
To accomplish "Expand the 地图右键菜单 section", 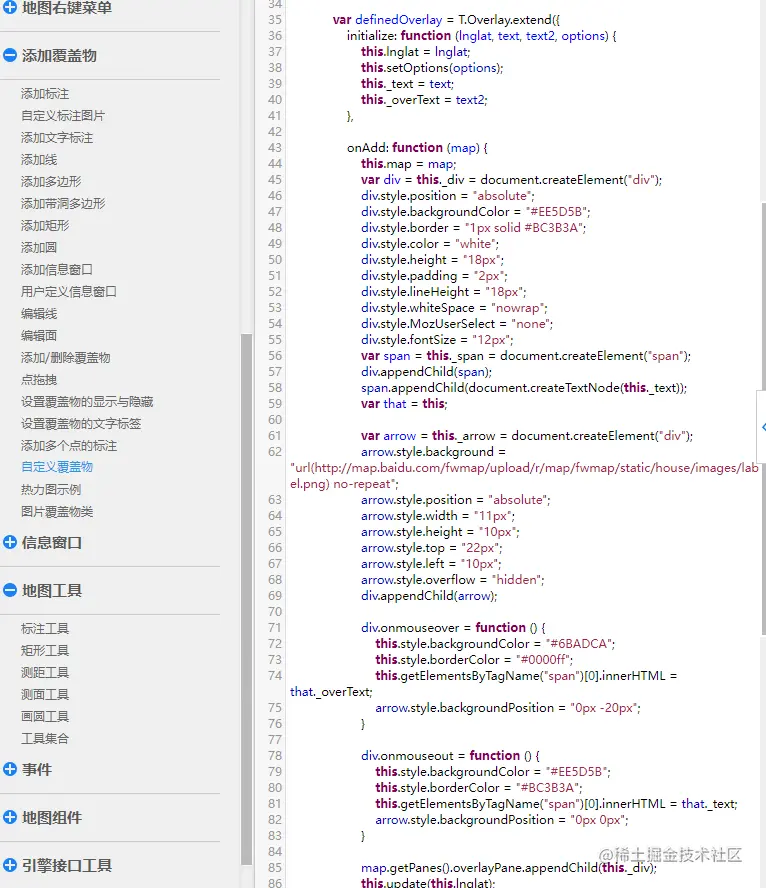I will pos(10,7).
